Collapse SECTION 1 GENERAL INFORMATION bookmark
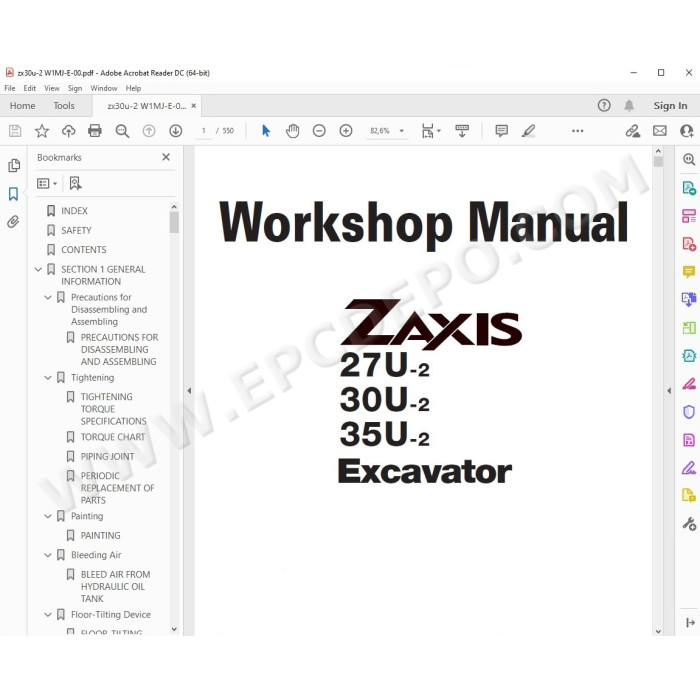 point(38,269)
